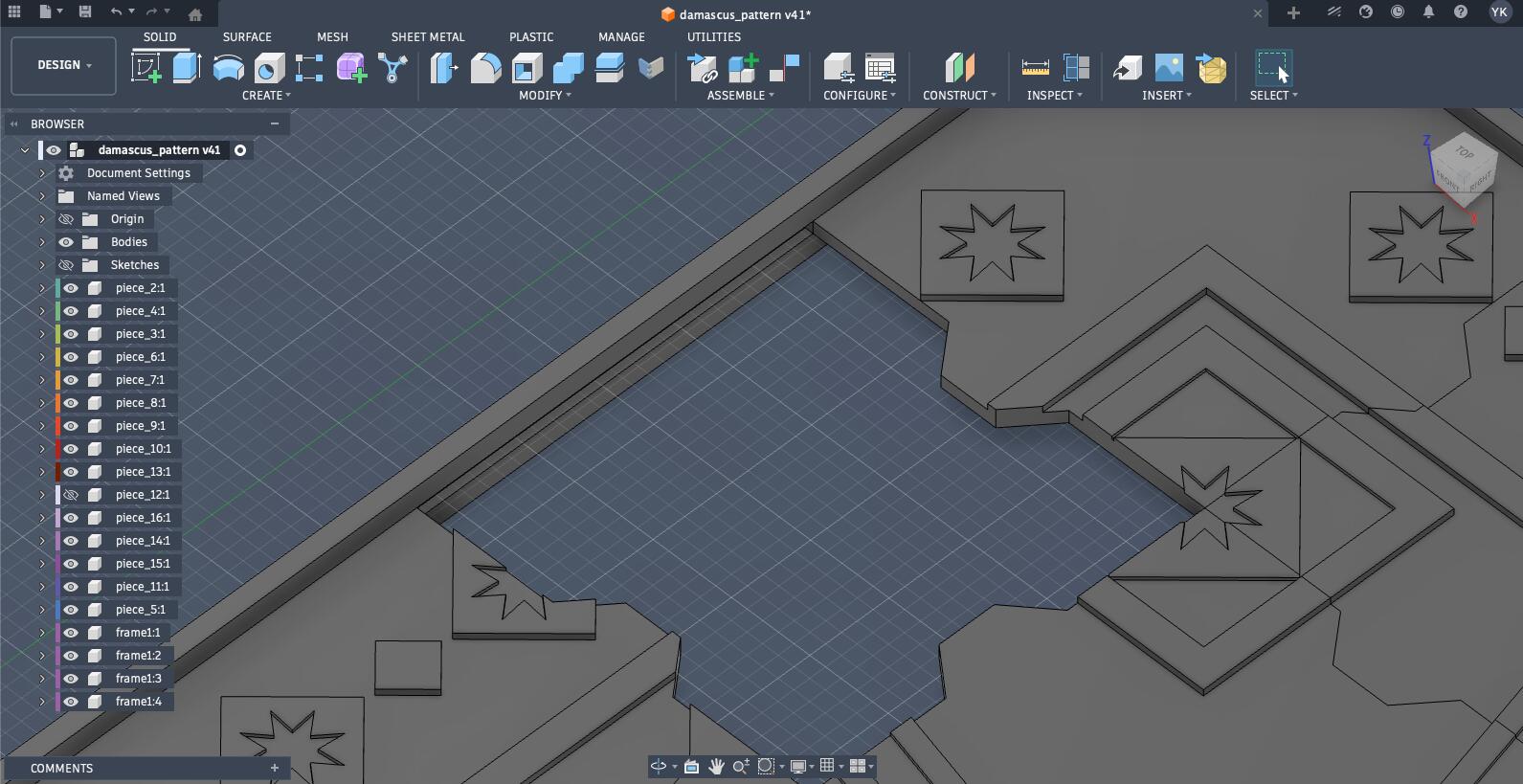The height and width of the screenshot is (784, 1523).
Task: Open Grid and Snaps settings
Action: click(827, 766)
